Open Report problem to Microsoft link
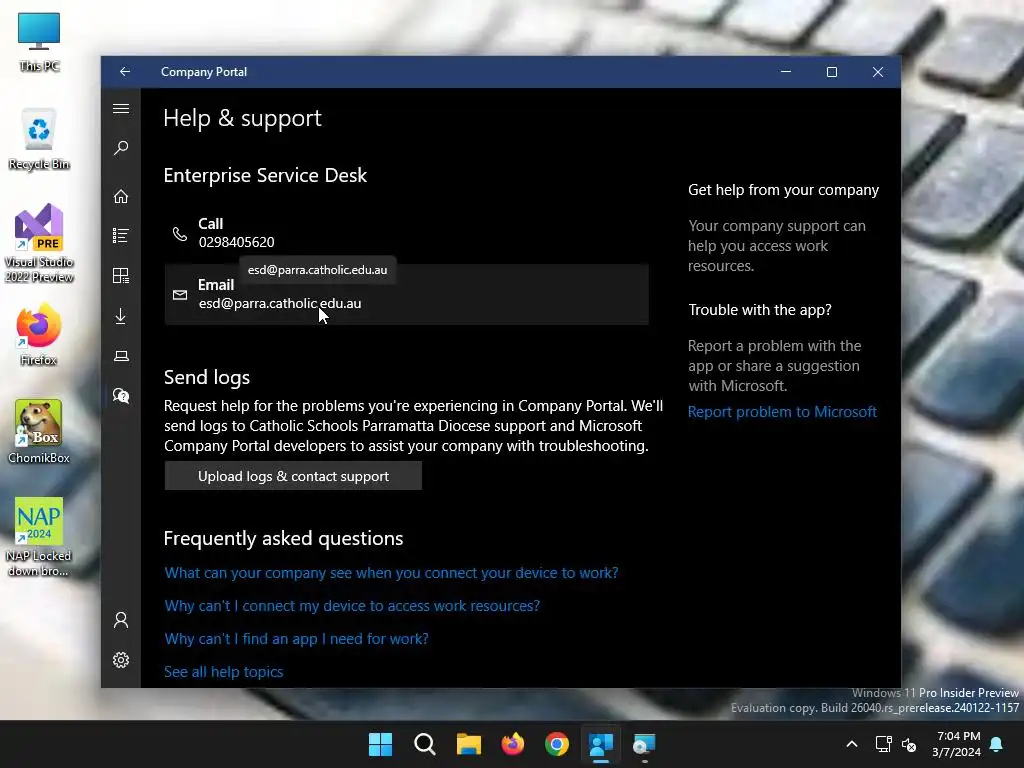This screenshot has width=1024, height=768. 782,412
